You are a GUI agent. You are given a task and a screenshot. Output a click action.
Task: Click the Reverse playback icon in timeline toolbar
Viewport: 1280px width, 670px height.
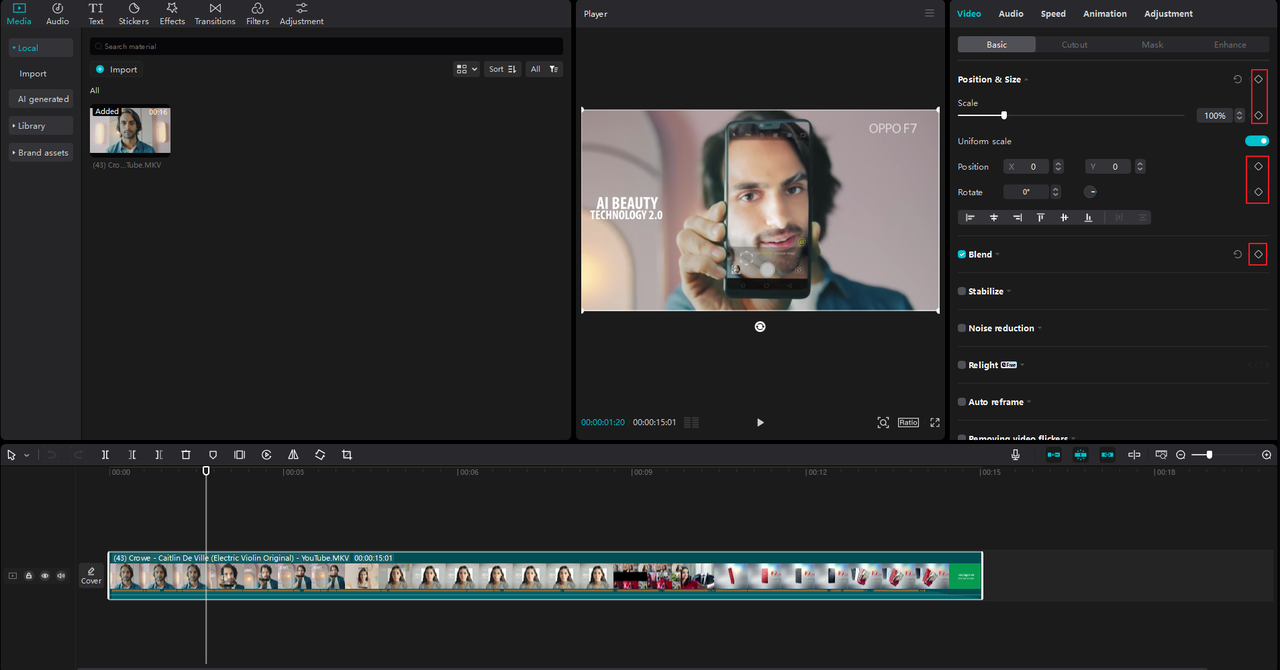(x=267, y=455)
